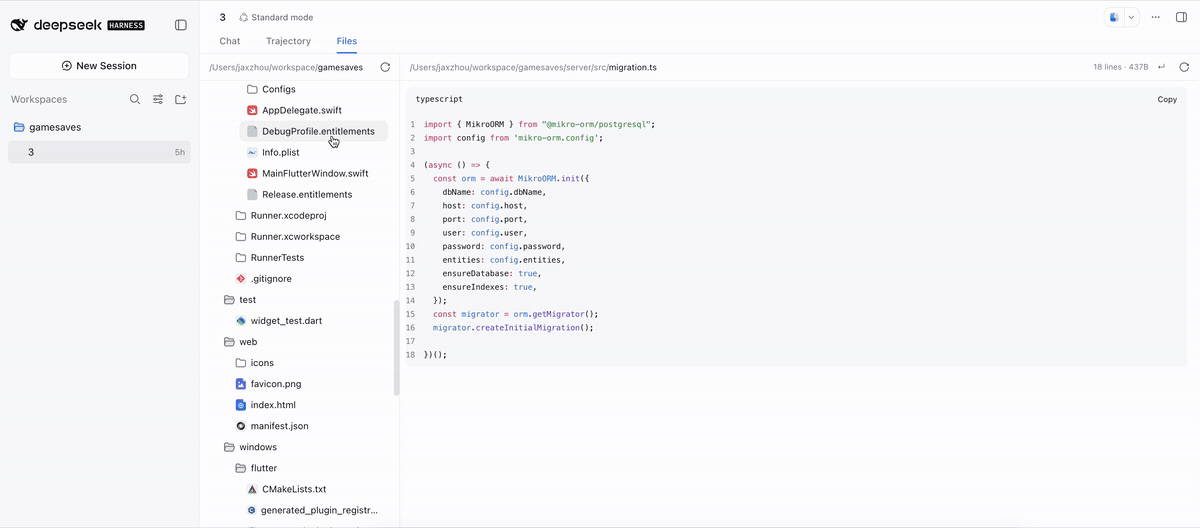Click the widget_test.dart file icon
Screen dimensions: 1200x528
[x=241, y=321]
